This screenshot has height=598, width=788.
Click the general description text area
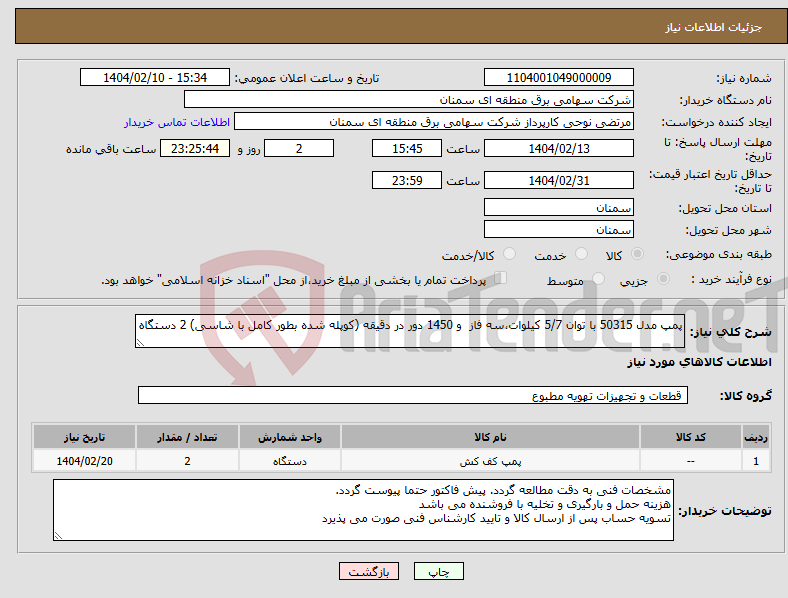click(x=410, y=331)
